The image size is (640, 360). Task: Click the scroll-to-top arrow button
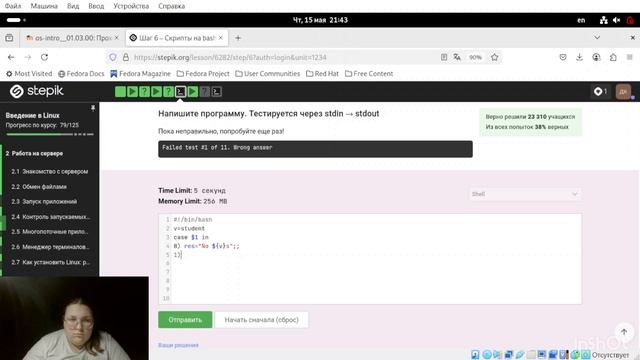coord(624,331)
